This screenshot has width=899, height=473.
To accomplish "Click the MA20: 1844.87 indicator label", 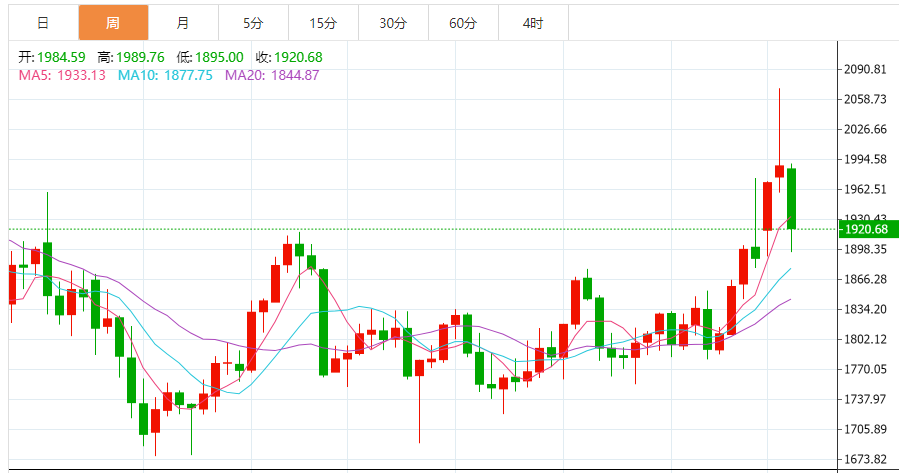I will point(272,75).
